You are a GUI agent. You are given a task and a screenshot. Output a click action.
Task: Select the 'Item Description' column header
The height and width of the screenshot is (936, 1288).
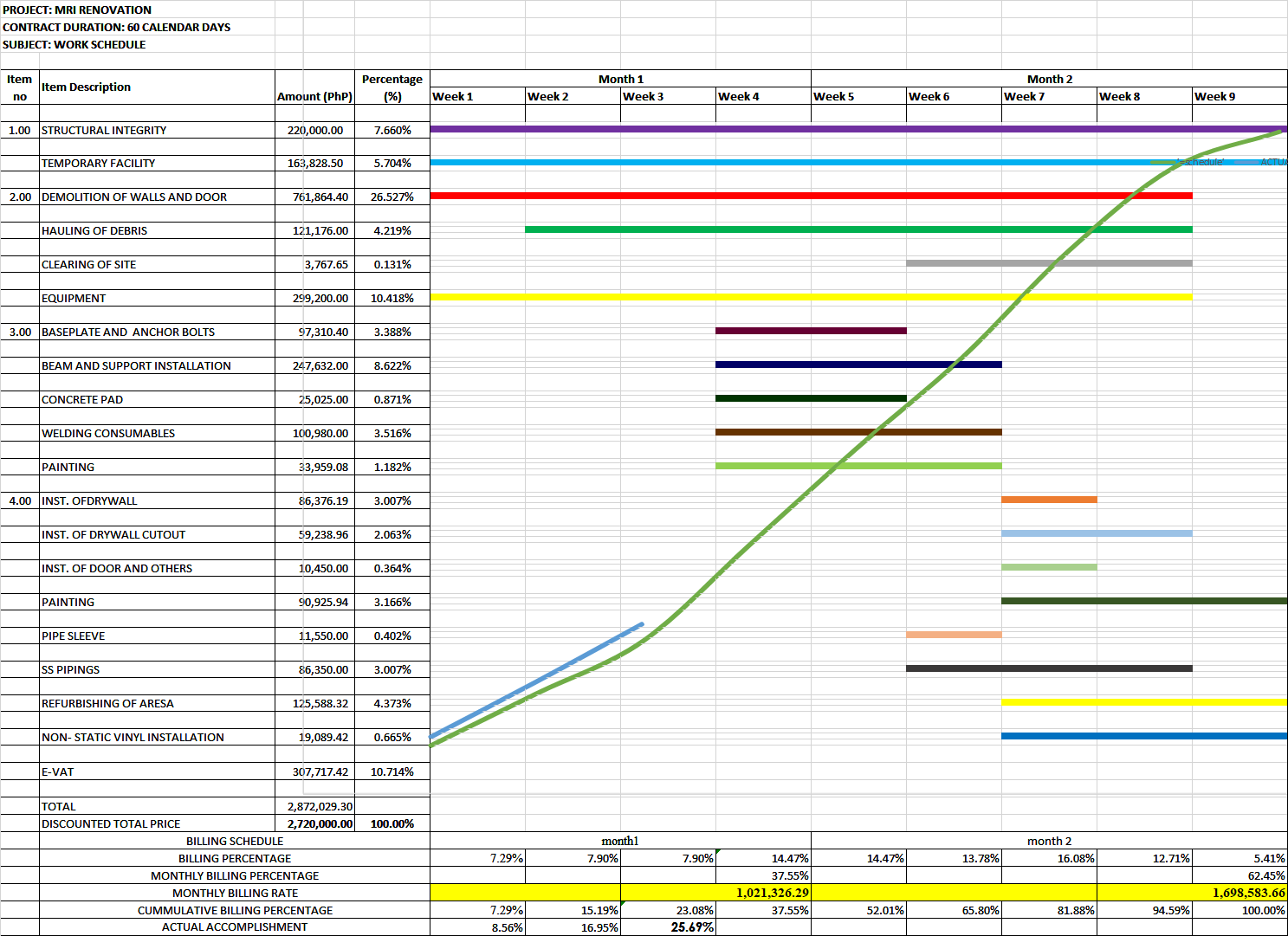click(157, 87)
